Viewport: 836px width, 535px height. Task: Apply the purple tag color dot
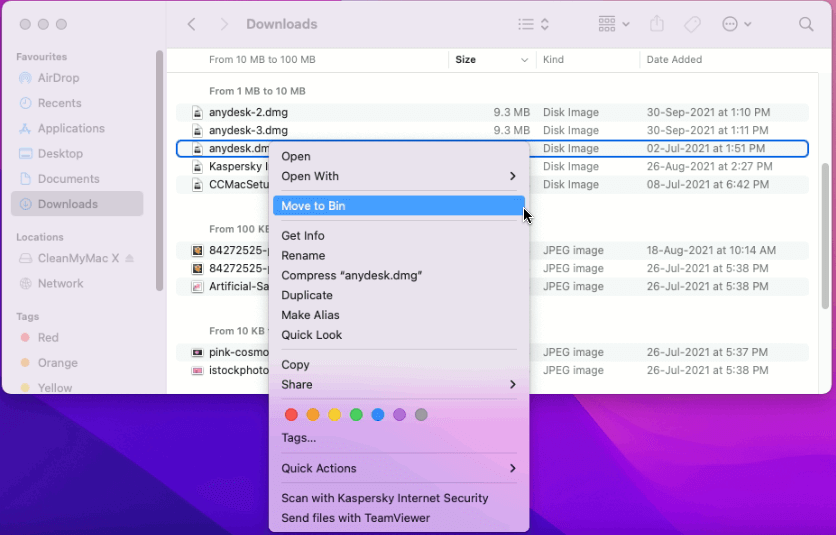click(399, 414)
